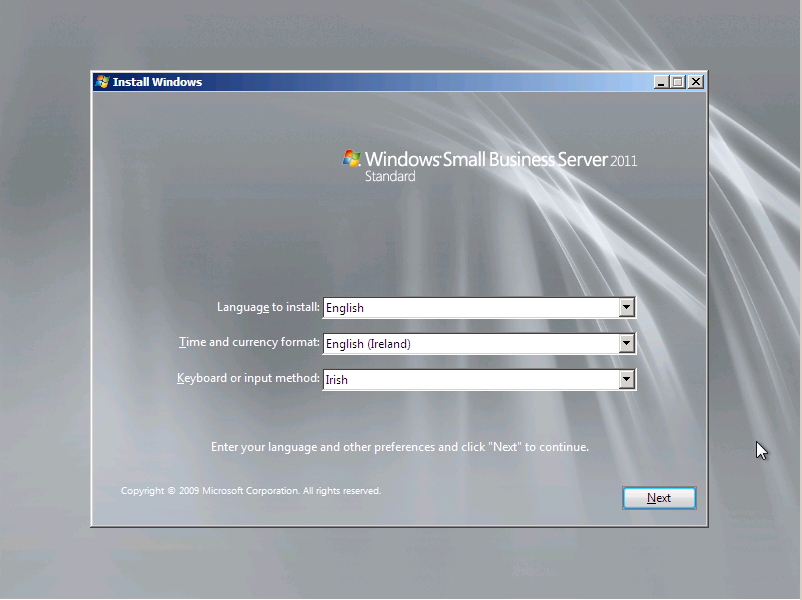This screenshot has height=600, width=802.
Task: Click the Windows flag icon in title bar
Action: coord(102,82)
